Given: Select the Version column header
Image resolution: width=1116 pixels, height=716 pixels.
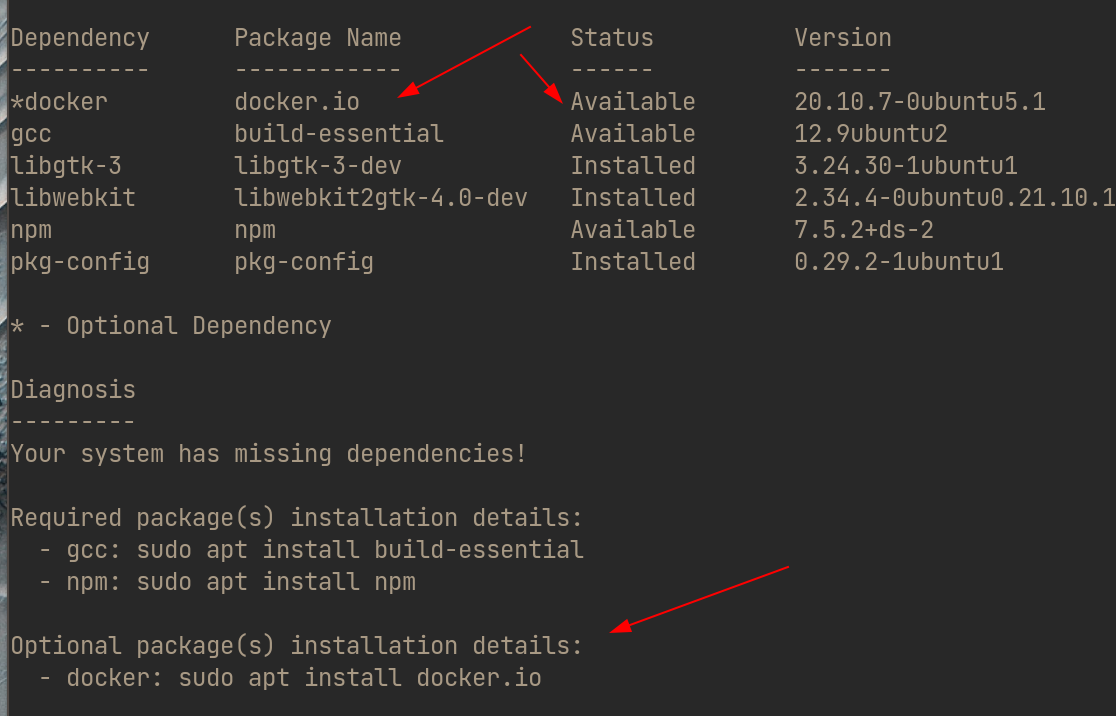Looking at the screenshot, I should tap(843, 37).
